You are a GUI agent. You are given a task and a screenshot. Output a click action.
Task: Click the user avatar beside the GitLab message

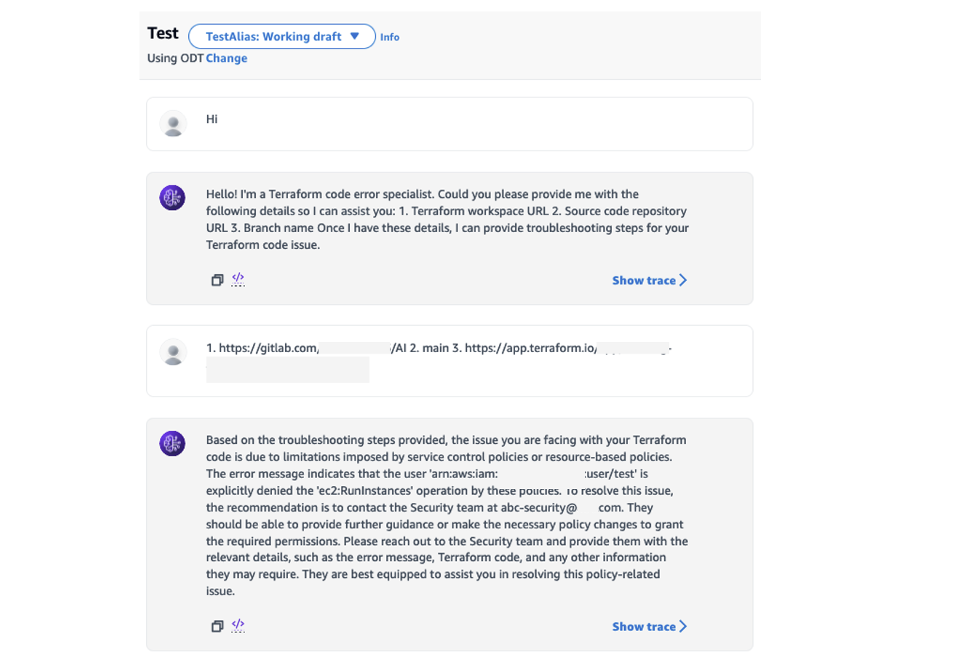[173, 352]
